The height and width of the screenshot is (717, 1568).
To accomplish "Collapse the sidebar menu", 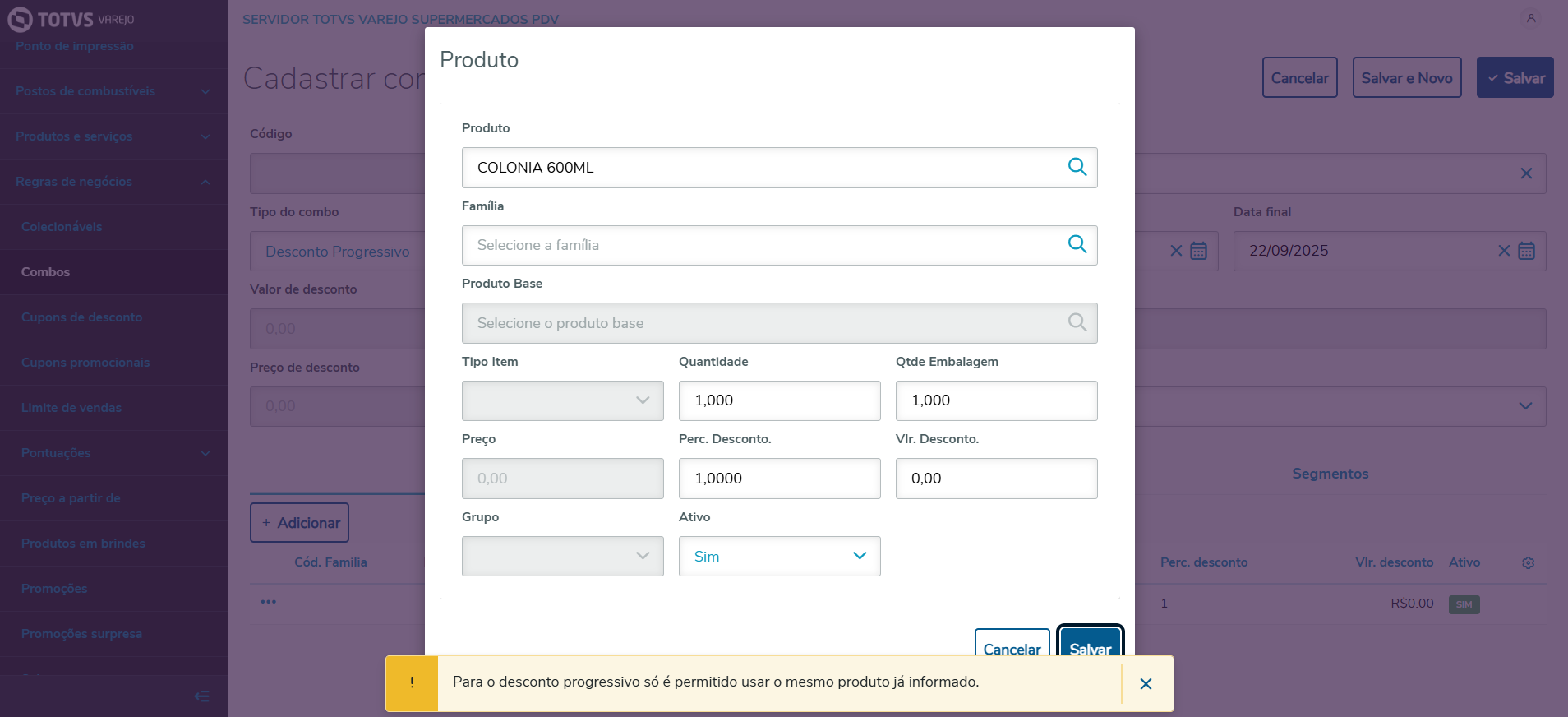I will 201,696.
